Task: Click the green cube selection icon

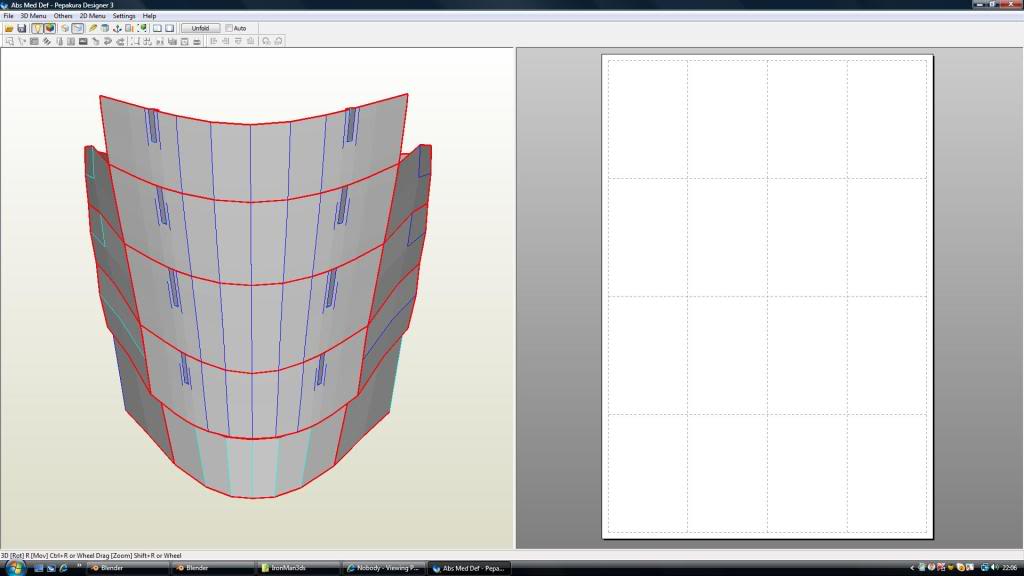Action: (142, 28)
